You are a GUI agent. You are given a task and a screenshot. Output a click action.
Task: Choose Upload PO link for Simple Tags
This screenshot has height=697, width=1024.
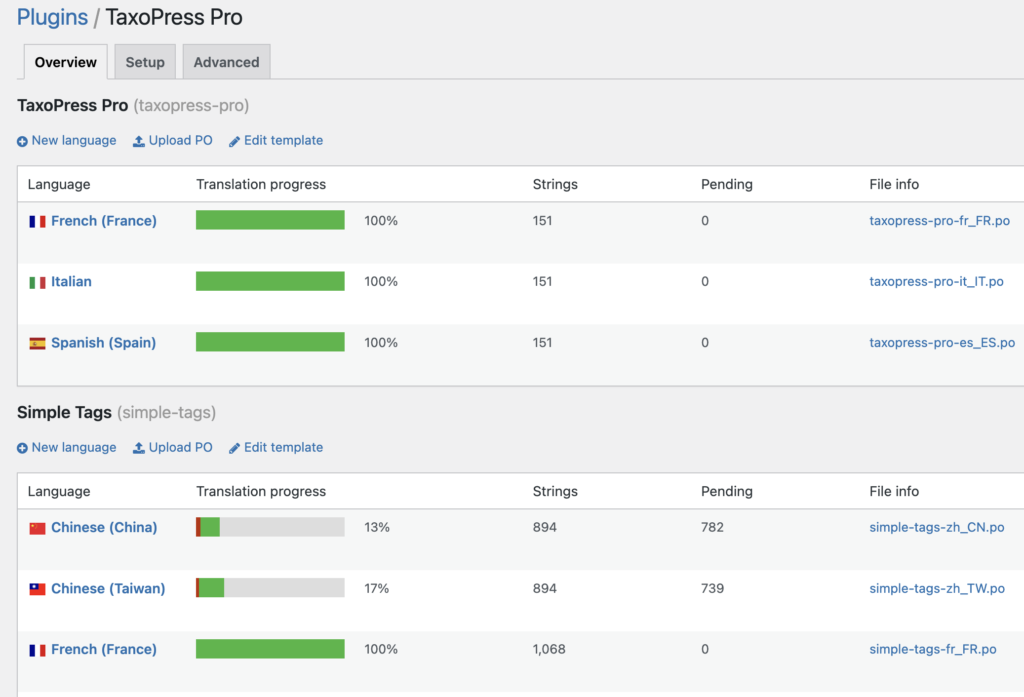point(180,447)
